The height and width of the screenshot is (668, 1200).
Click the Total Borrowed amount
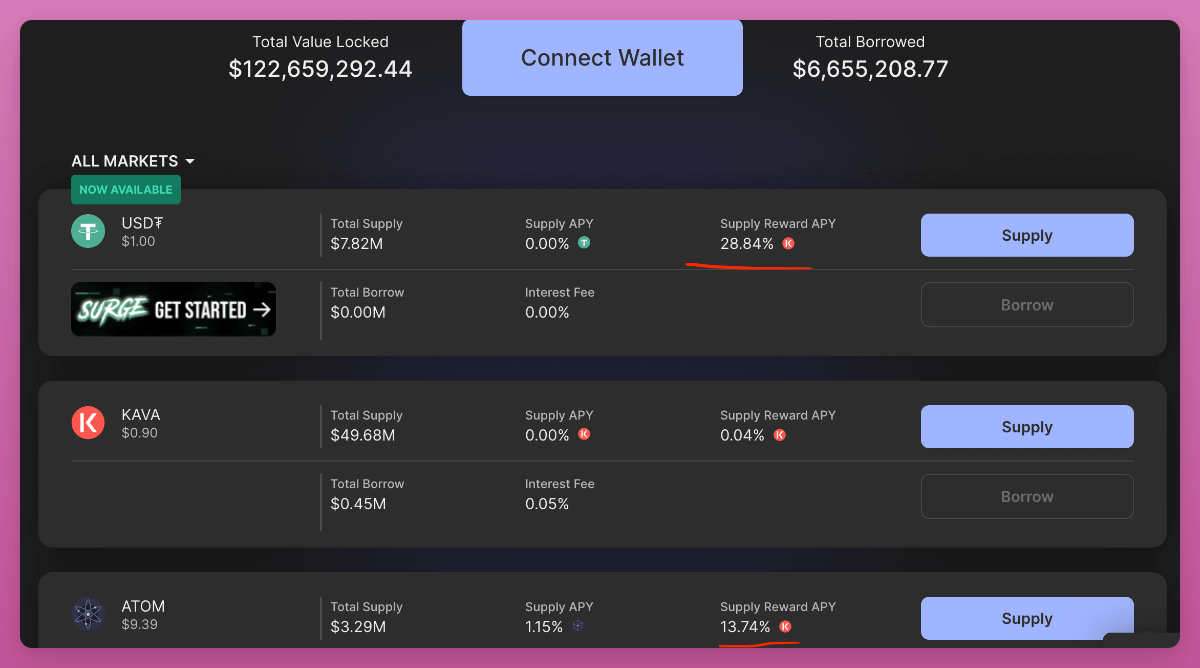[870, 69]
